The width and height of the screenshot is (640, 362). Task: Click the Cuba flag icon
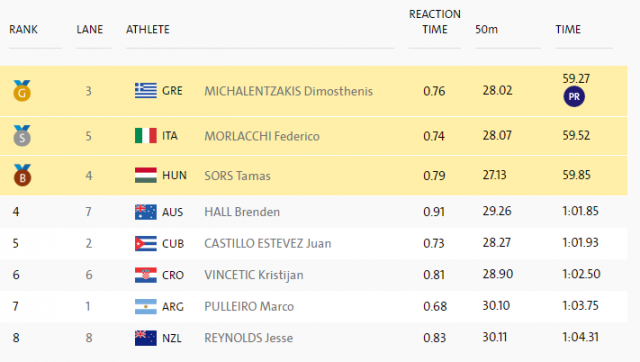click(146, 244)
